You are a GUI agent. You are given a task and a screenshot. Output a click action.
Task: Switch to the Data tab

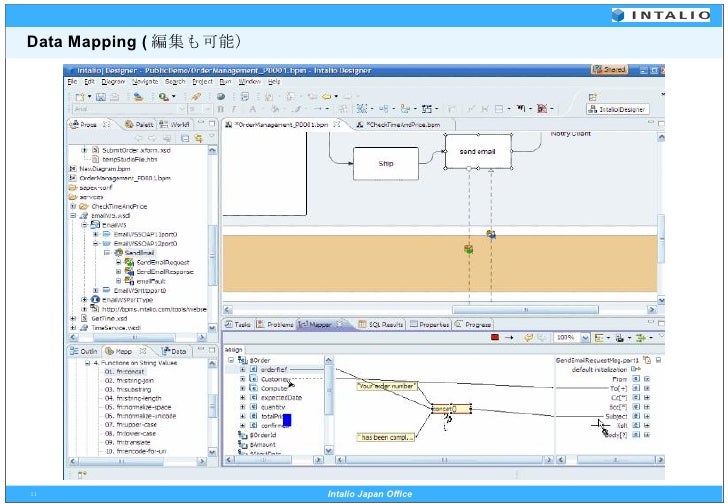tap(174, 351)
